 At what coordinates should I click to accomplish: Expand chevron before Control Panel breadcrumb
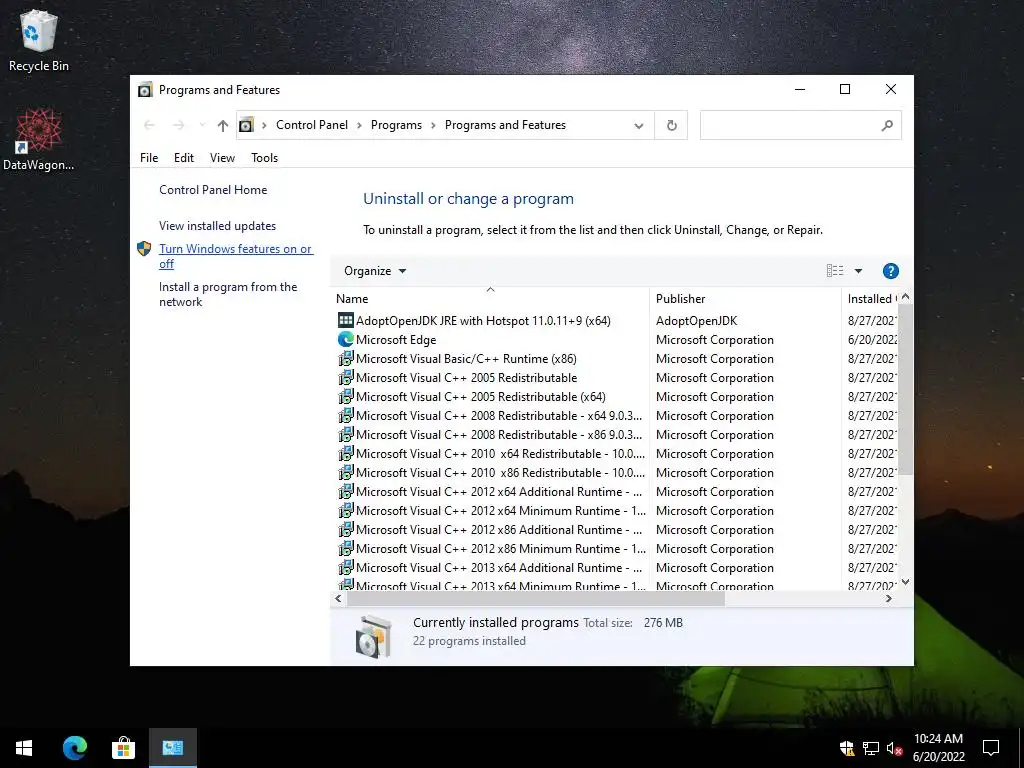point(264,125)
